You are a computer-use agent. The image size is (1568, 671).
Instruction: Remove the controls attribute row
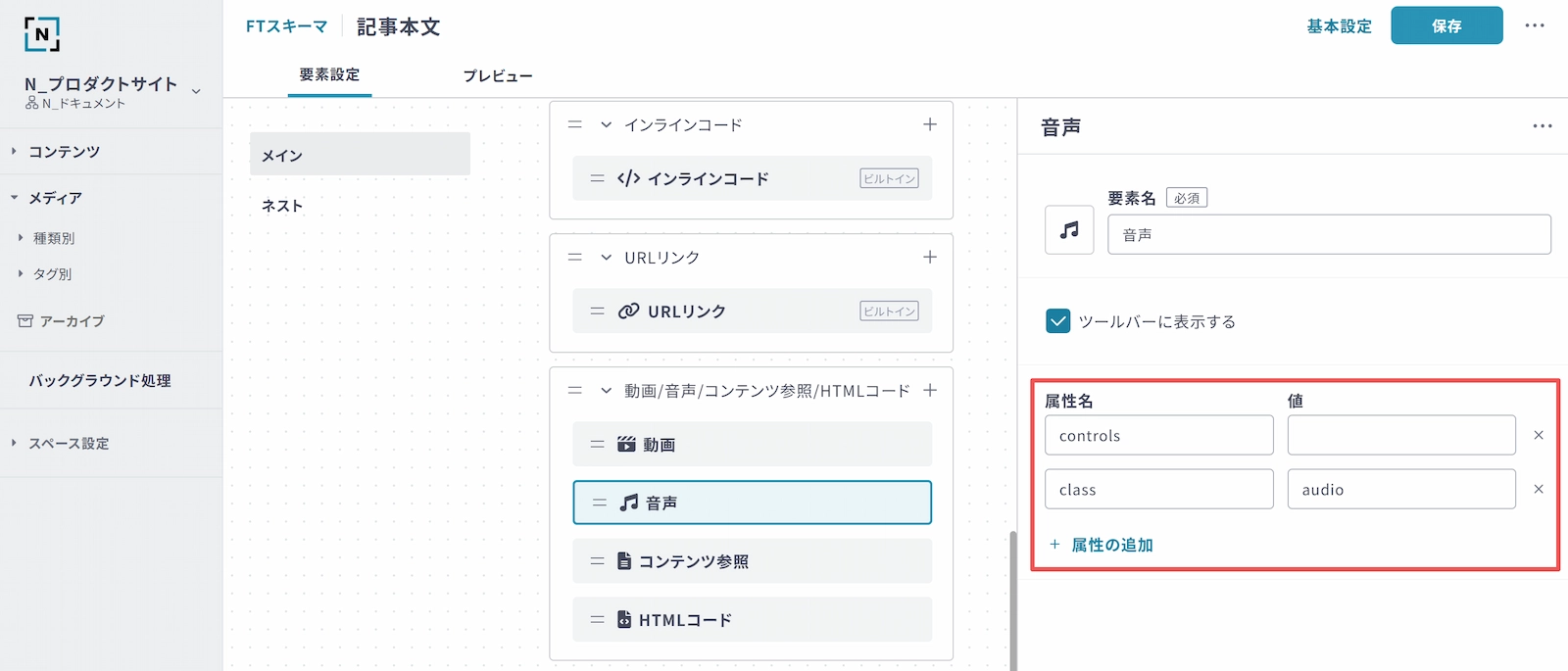pyautogui.click(x=1538, y=436)
